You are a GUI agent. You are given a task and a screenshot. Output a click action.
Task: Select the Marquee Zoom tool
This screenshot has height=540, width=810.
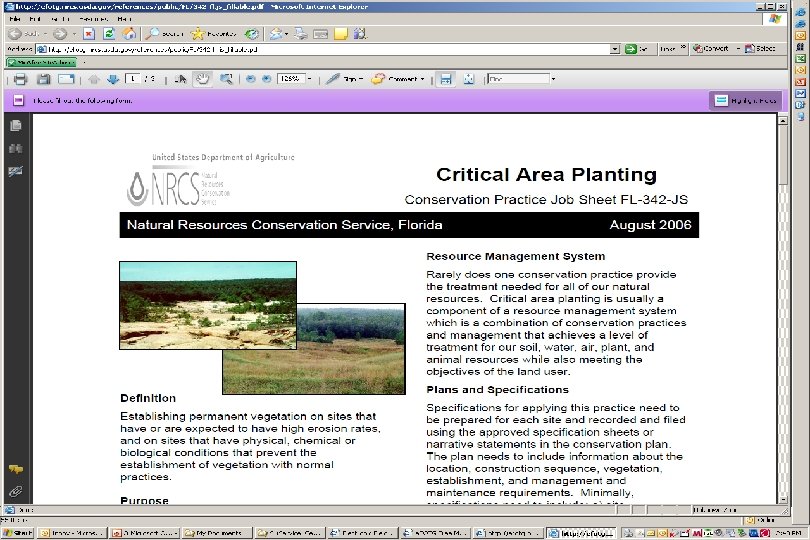point(226,79)
